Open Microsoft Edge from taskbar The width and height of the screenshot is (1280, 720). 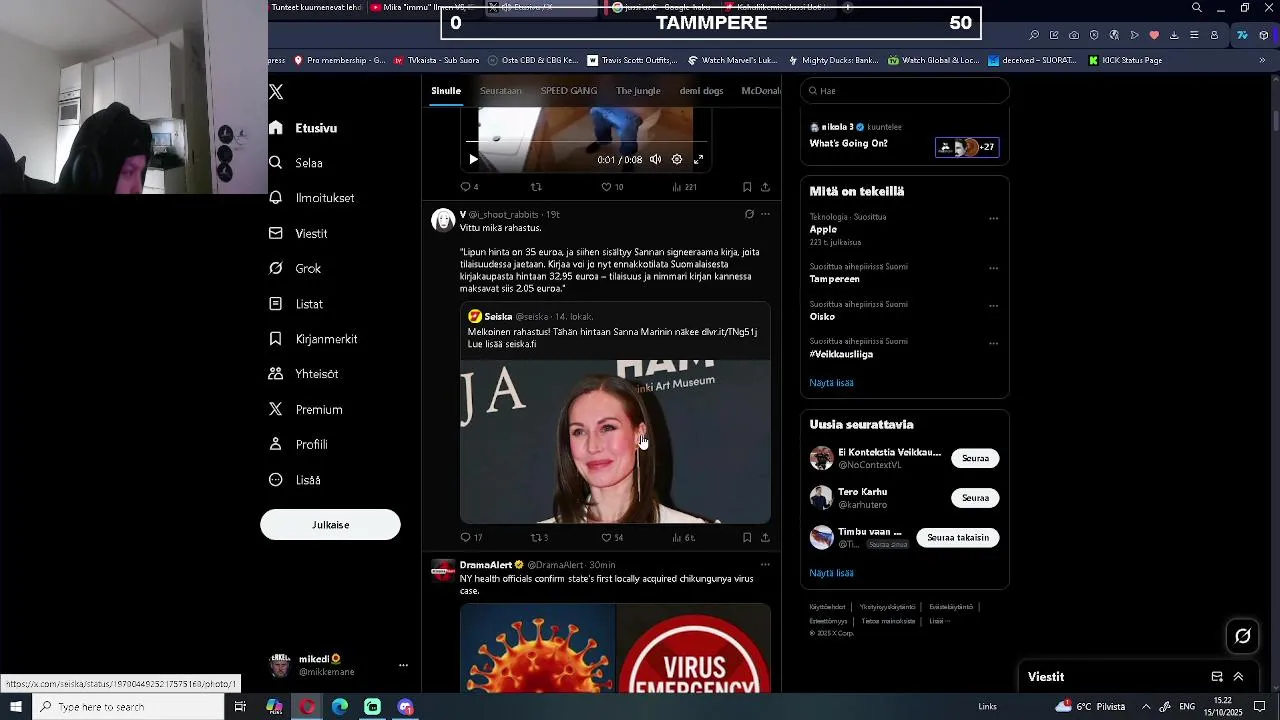340,707
